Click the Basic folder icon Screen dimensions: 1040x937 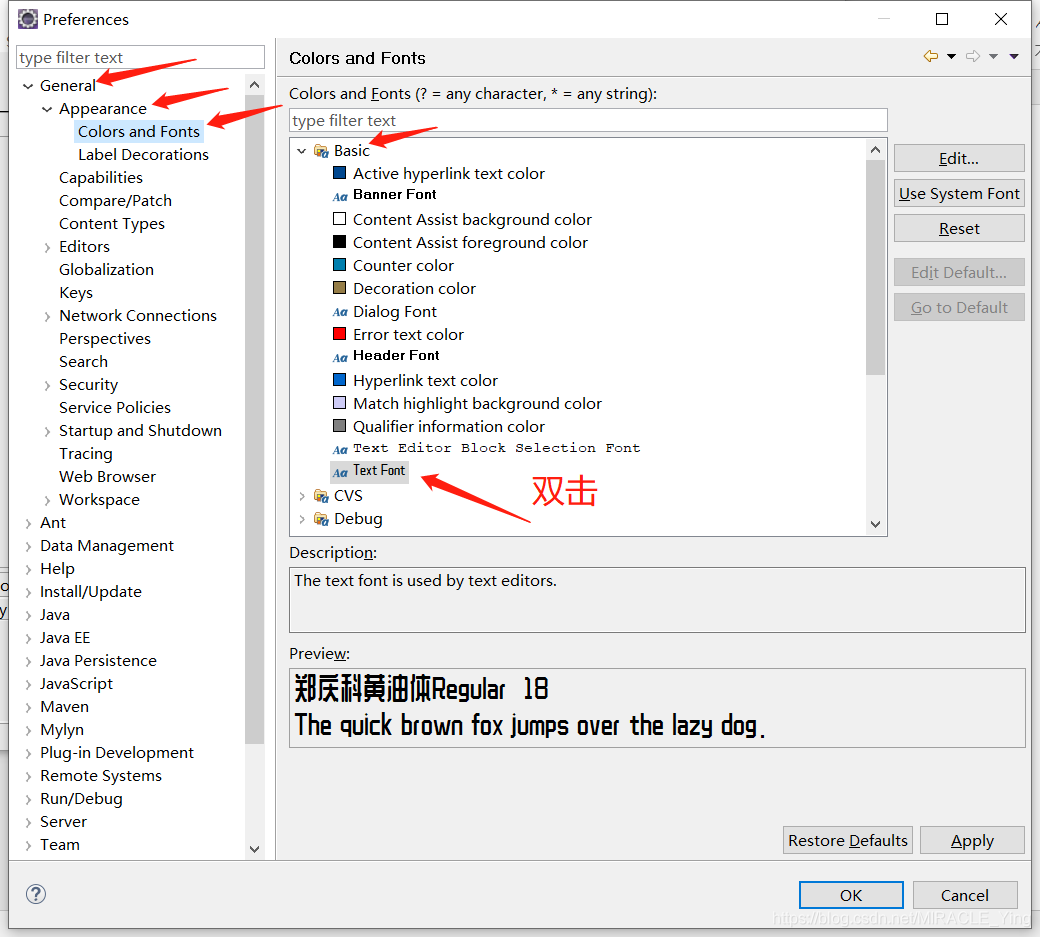click(322, 151)
